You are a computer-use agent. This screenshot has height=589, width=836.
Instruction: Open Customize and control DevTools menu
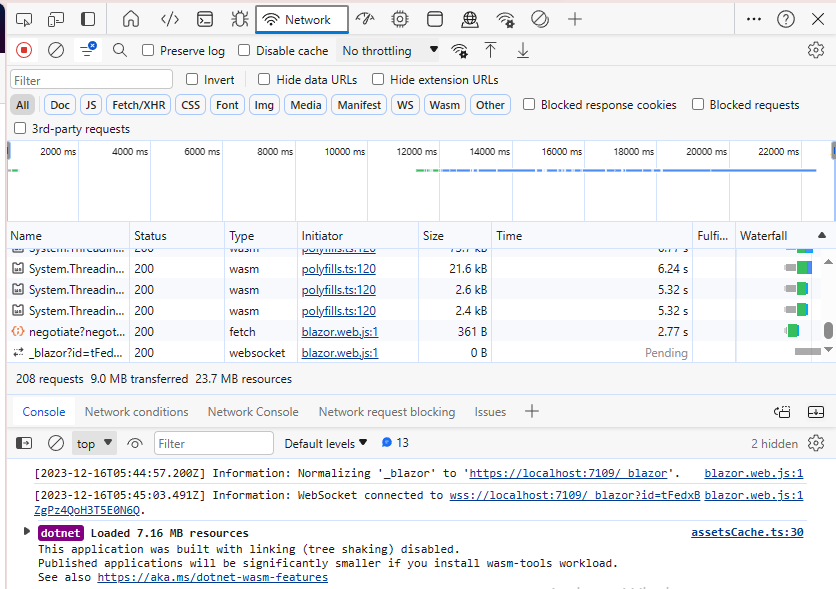(754, 20)
